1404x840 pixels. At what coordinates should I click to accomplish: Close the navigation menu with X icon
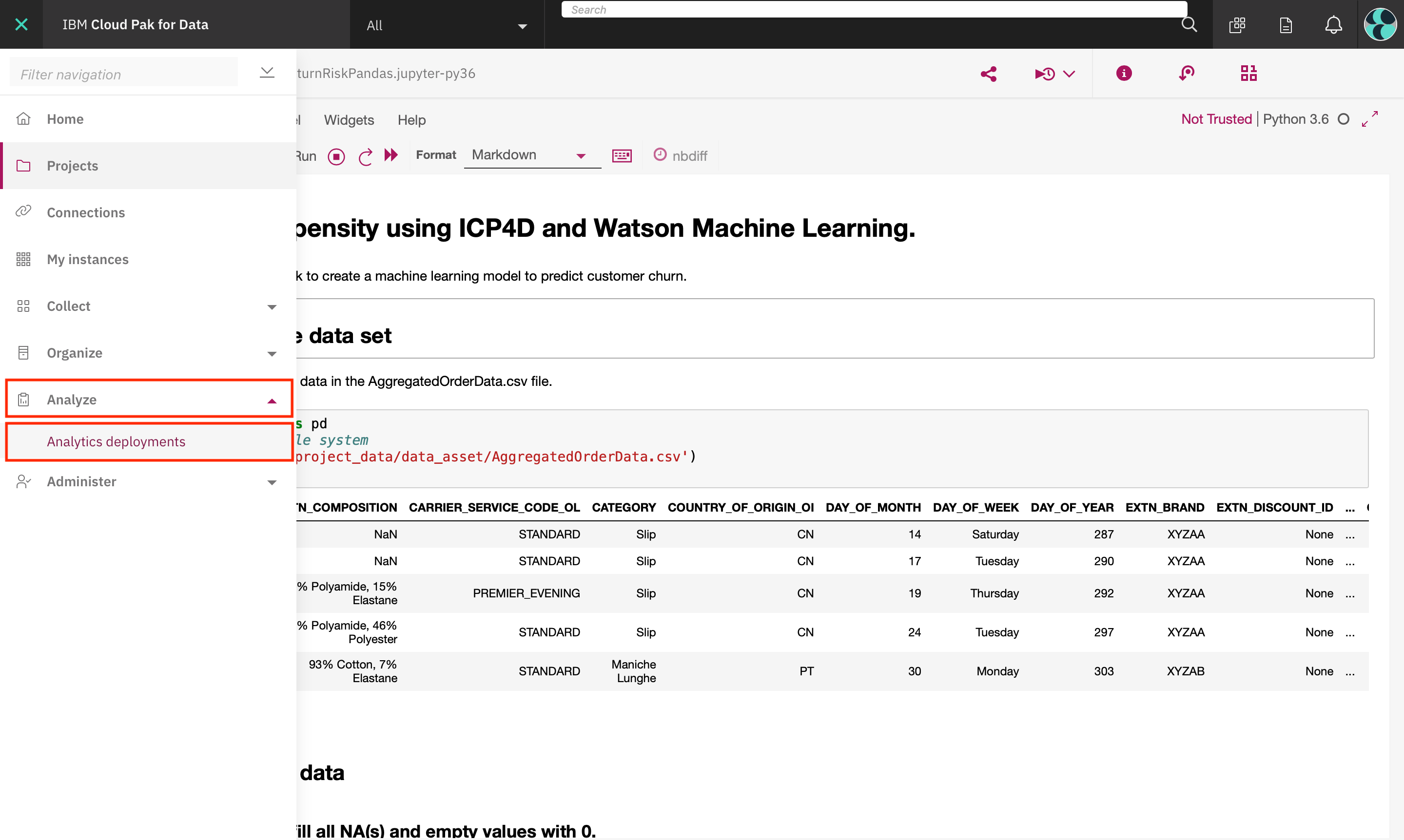pyautogui.click(x=21, y=24)
